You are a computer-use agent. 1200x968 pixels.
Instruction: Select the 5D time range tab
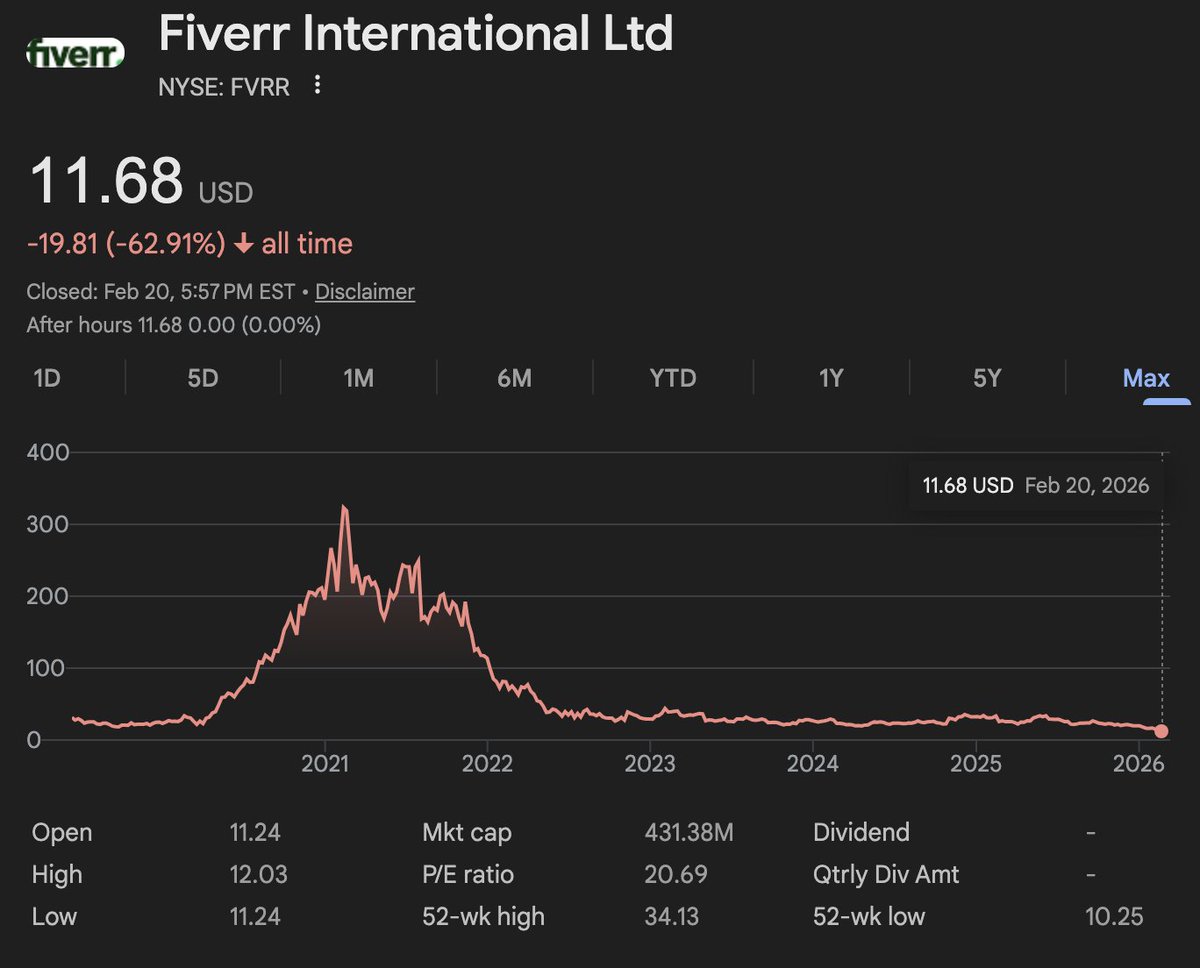coord(203,378)
